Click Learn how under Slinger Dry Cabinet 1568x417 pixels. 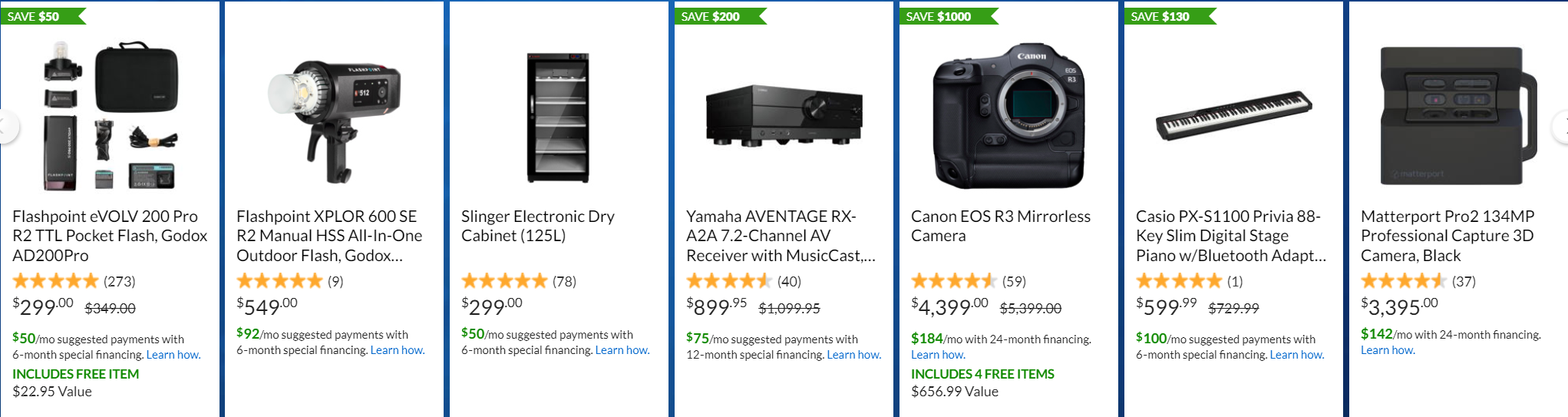pos(622,350)
